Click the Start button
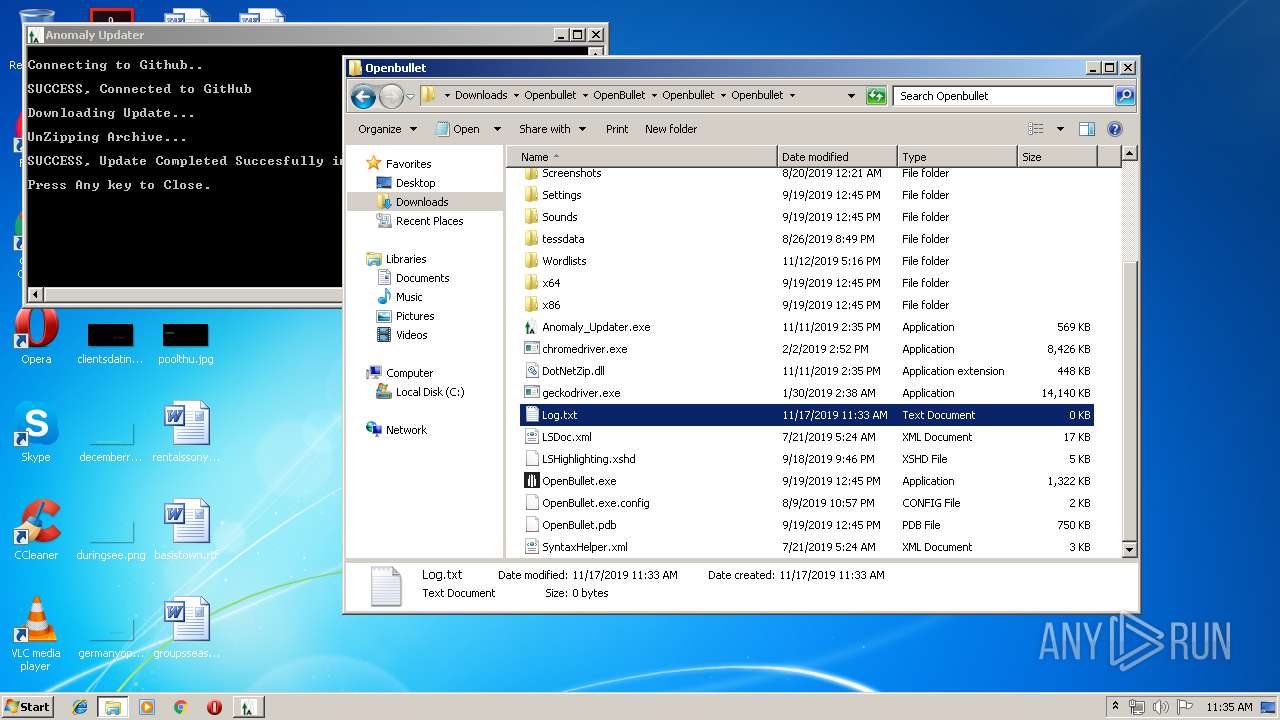This screenshot has height=720, width=1280. coord(27,707)
